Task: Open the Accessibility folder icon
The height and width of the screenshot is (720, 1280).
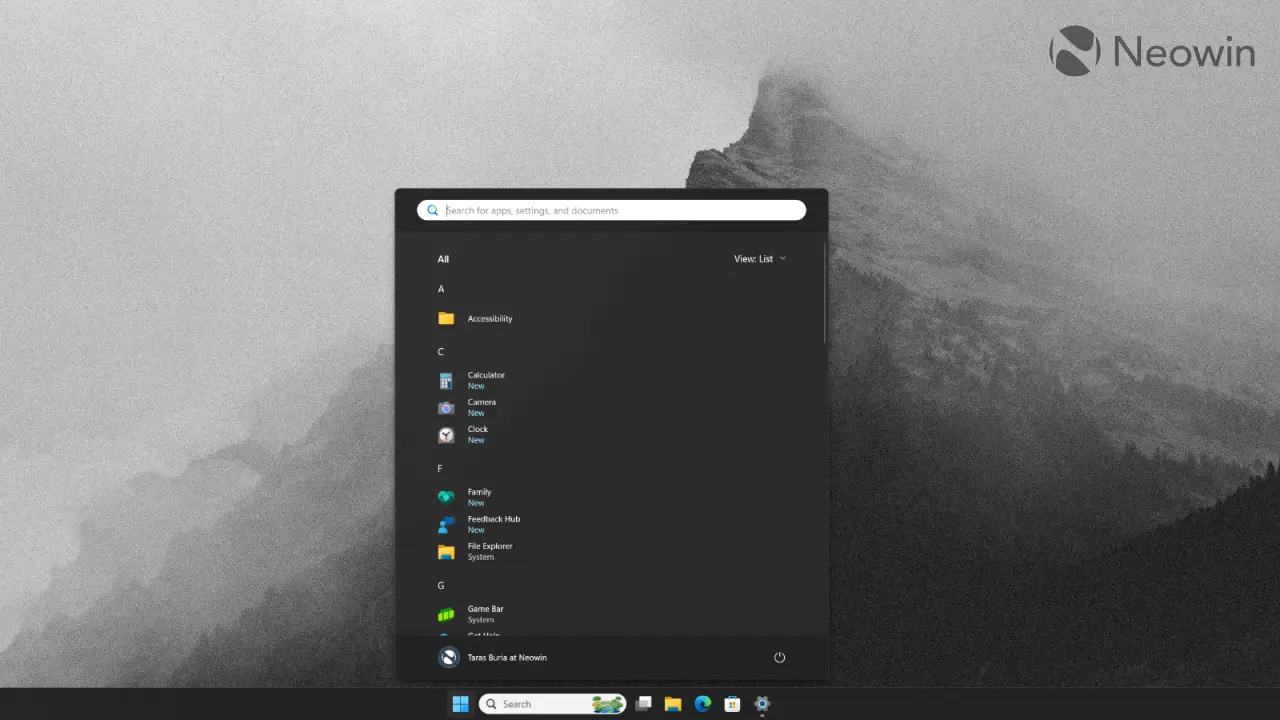Action: [446, 319]
